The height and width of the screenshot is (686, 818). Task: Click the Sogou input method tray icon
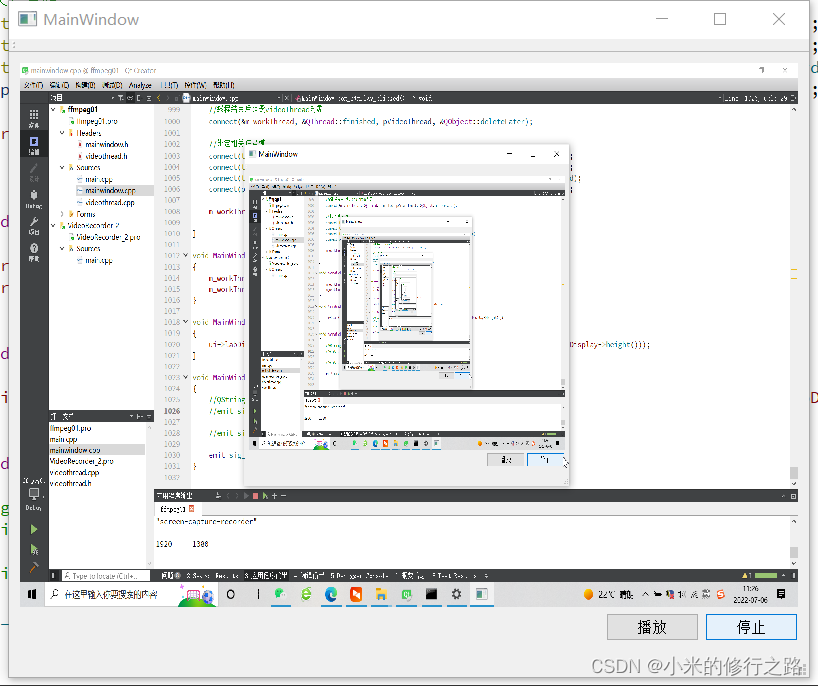(x=720, y=594)
